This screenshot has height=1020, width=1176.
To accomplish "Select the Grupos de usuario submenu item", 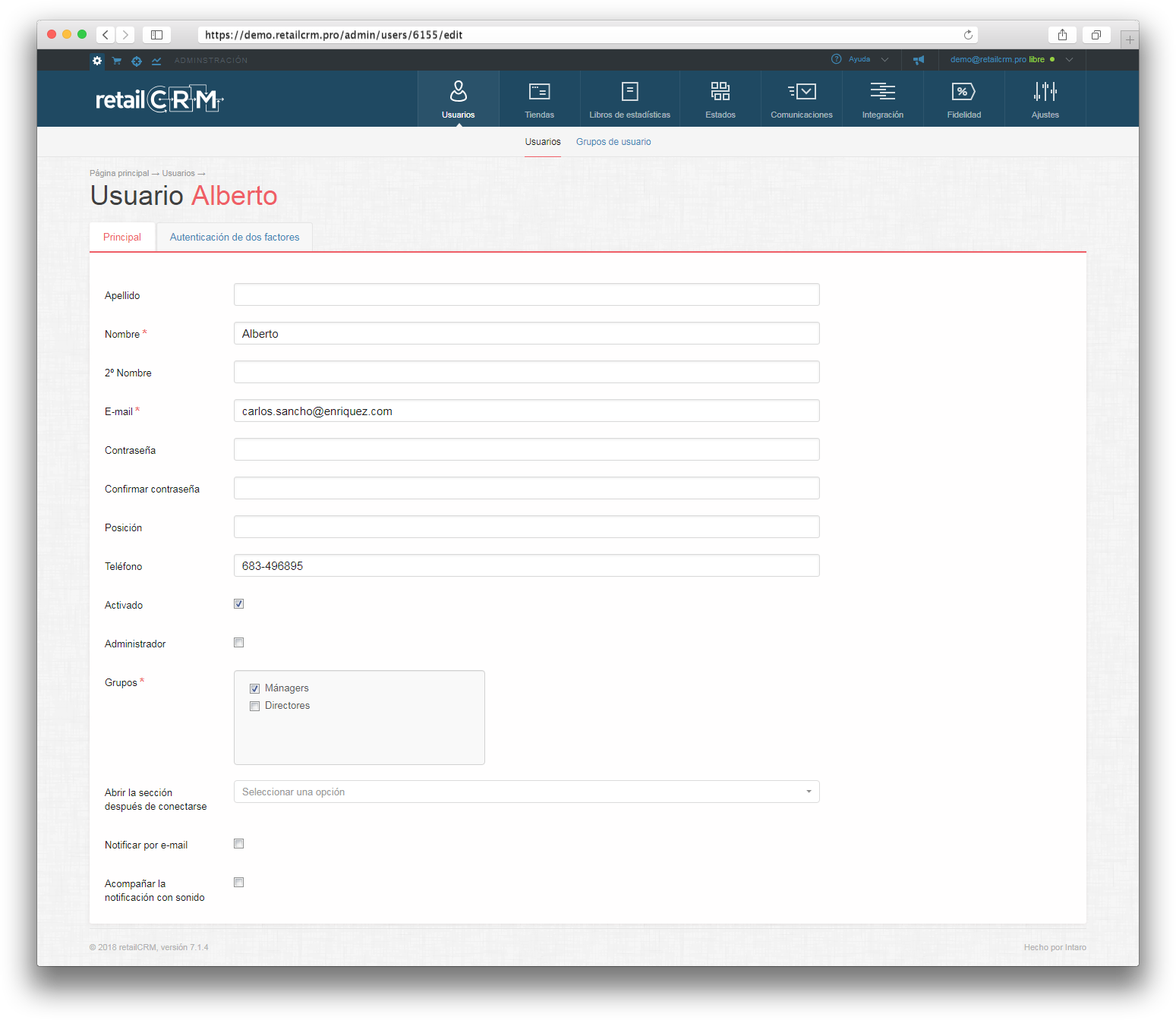I will tap(613, 142).
